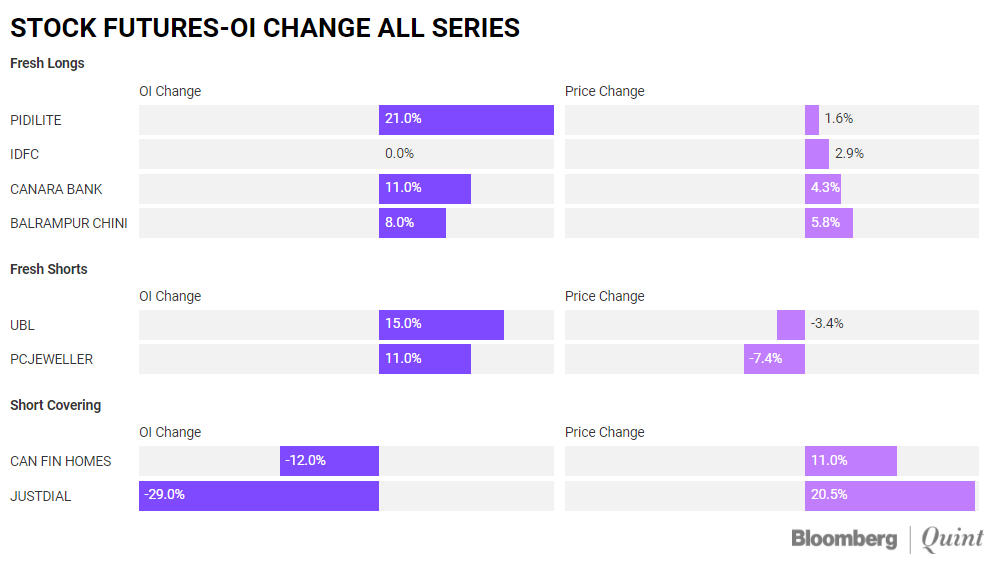
Task: Click the Fresh Shorts section heading
Action: tap(48, 269)
